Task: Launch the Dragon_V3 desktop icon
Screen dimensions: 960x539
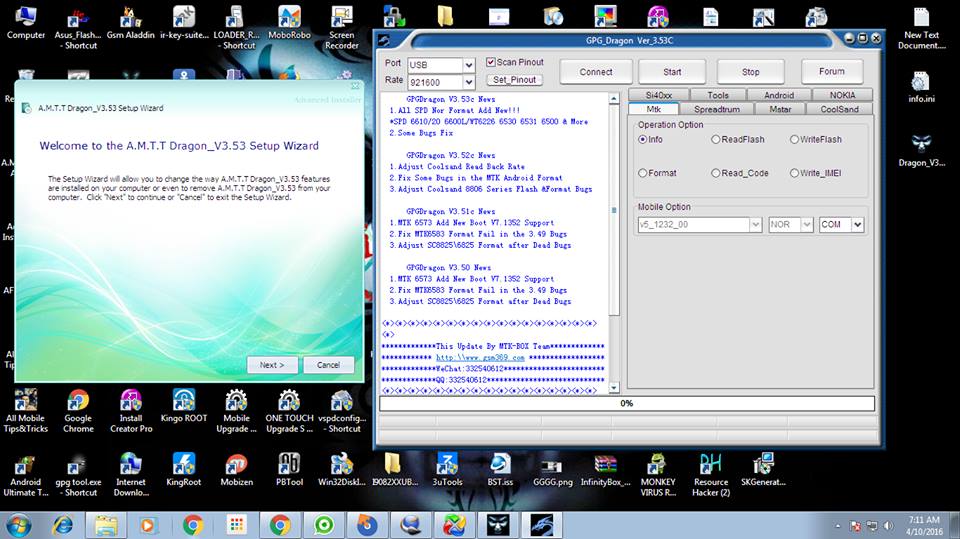Action: click(x=921, y=150)
